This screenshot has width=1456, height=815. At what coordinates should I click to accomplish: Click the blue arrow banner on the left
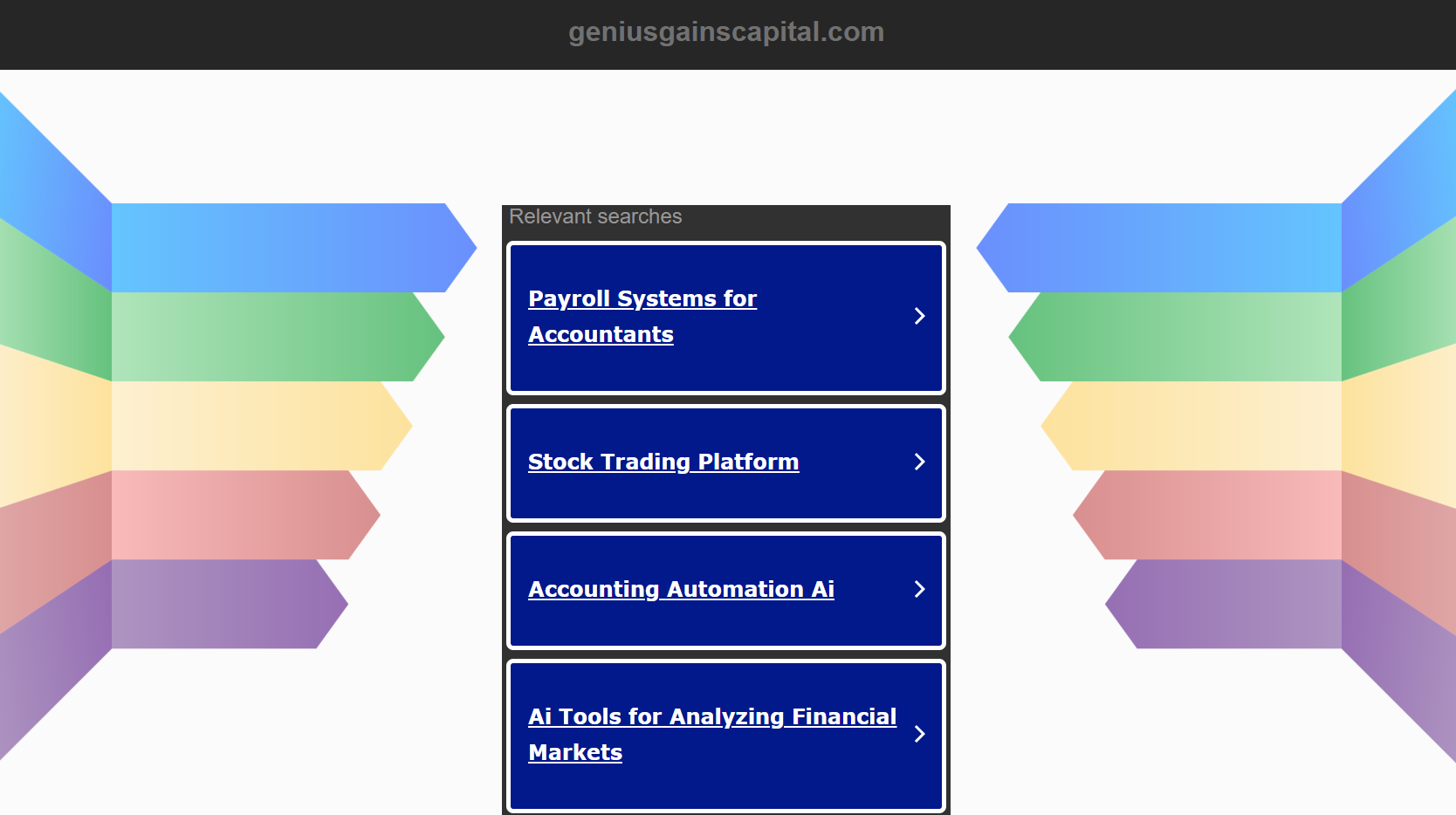click(279, 248)
